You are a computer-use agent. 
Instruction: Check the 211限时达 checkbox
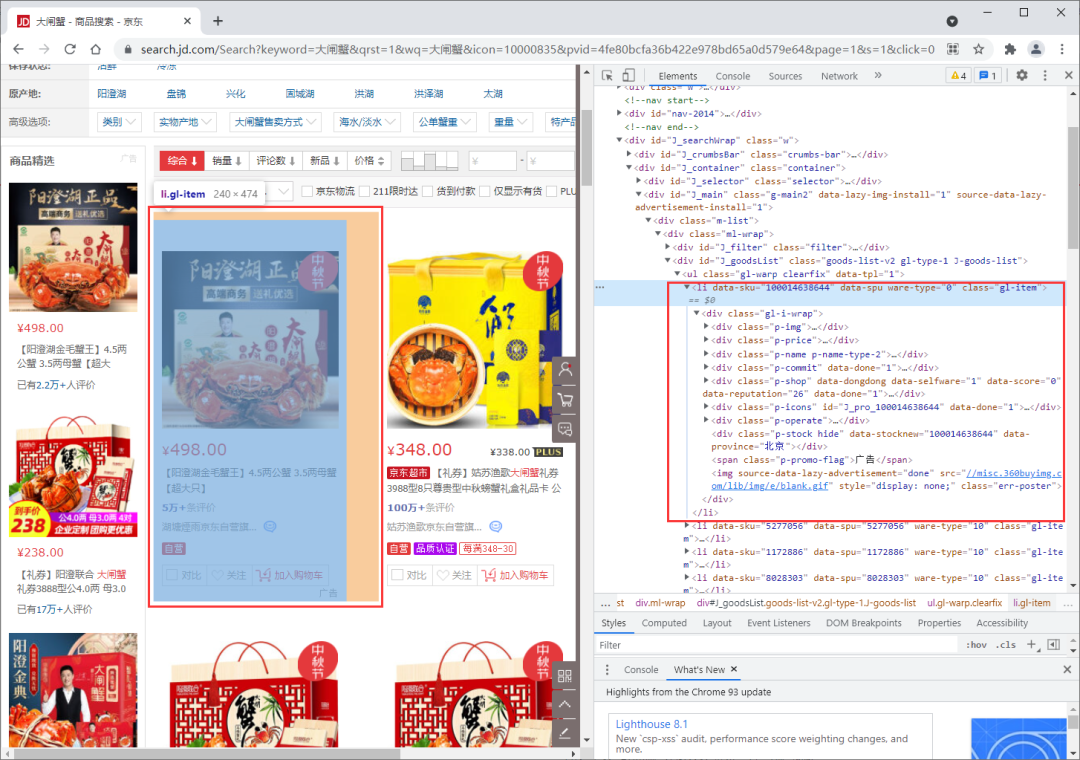364,191
